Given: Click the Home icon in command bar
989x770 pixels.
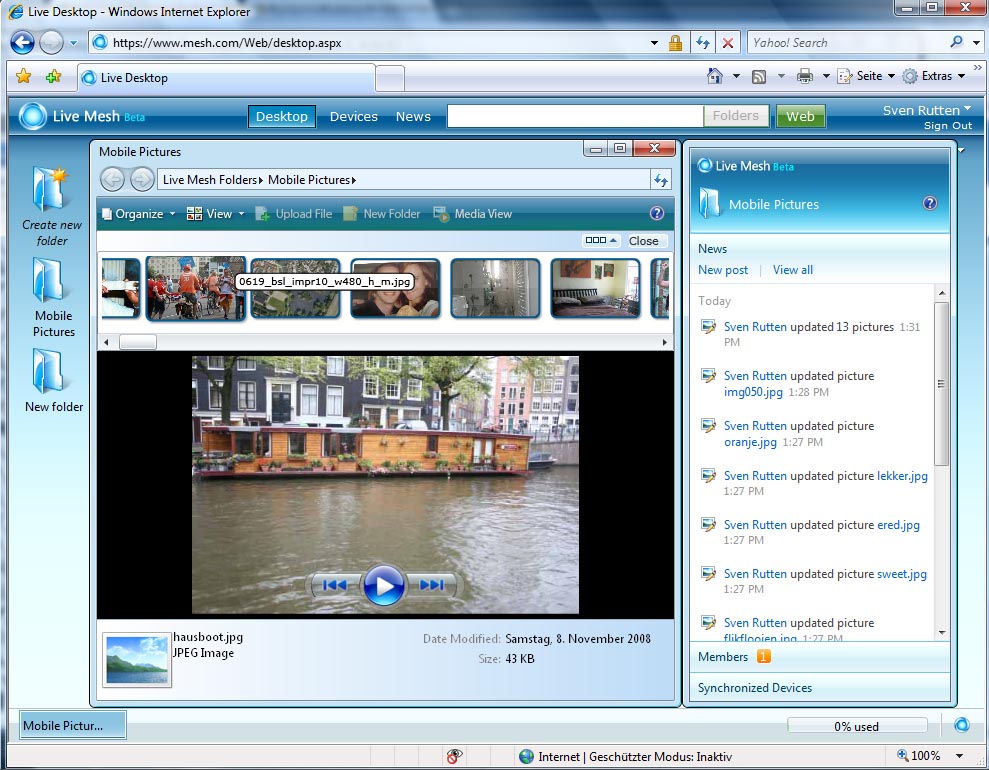Looking at the screenshot, I should 714,76.
